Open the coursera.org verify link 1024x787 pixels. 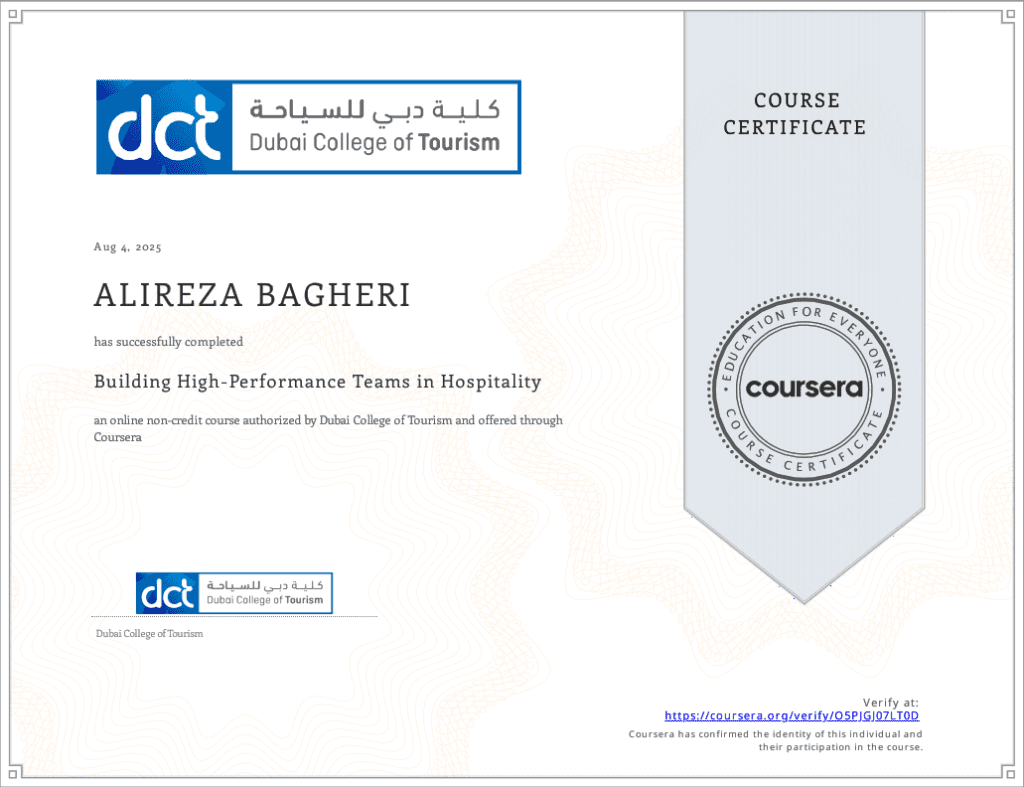coord(792,716)
